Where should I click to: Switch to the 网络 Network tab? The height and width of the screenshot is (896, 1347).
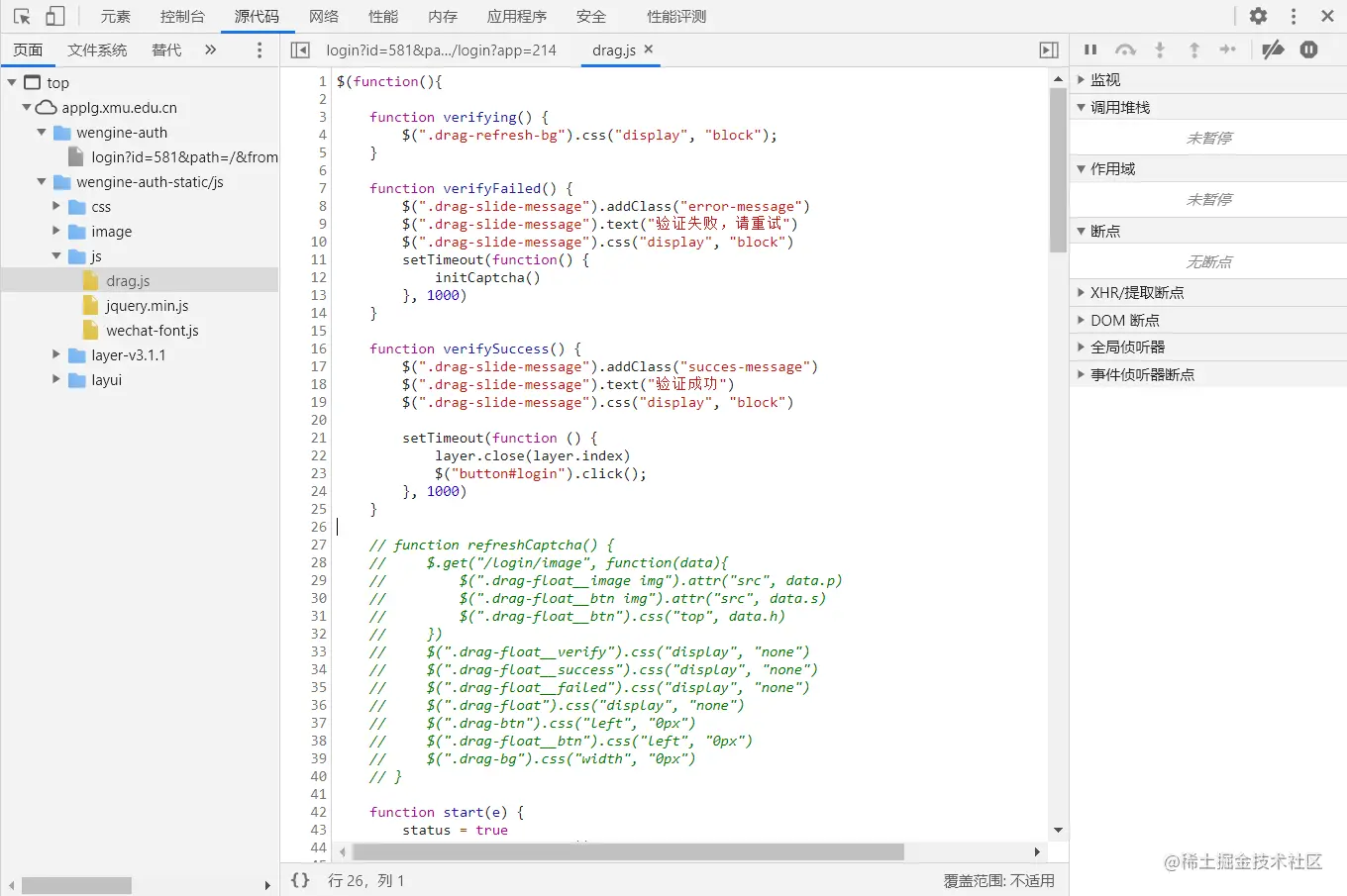(x=324, y=17)
